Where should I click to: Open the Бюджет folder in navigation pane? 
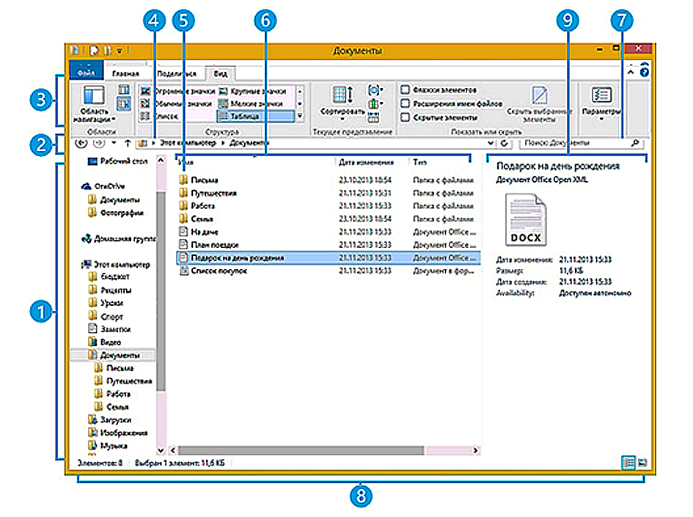(109, 277)
